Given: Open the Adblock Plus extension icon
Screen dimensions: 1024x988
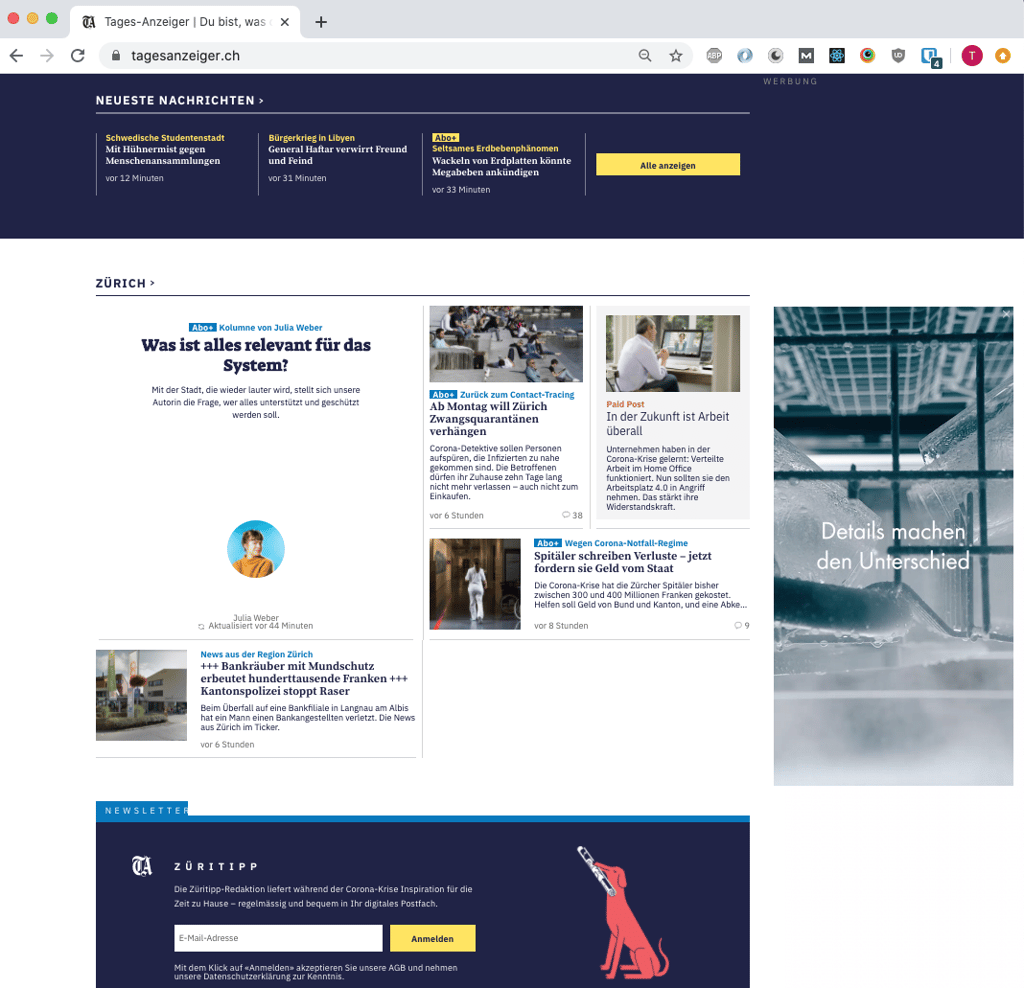Looking at the screenshot, I should [x=714, y=56].
